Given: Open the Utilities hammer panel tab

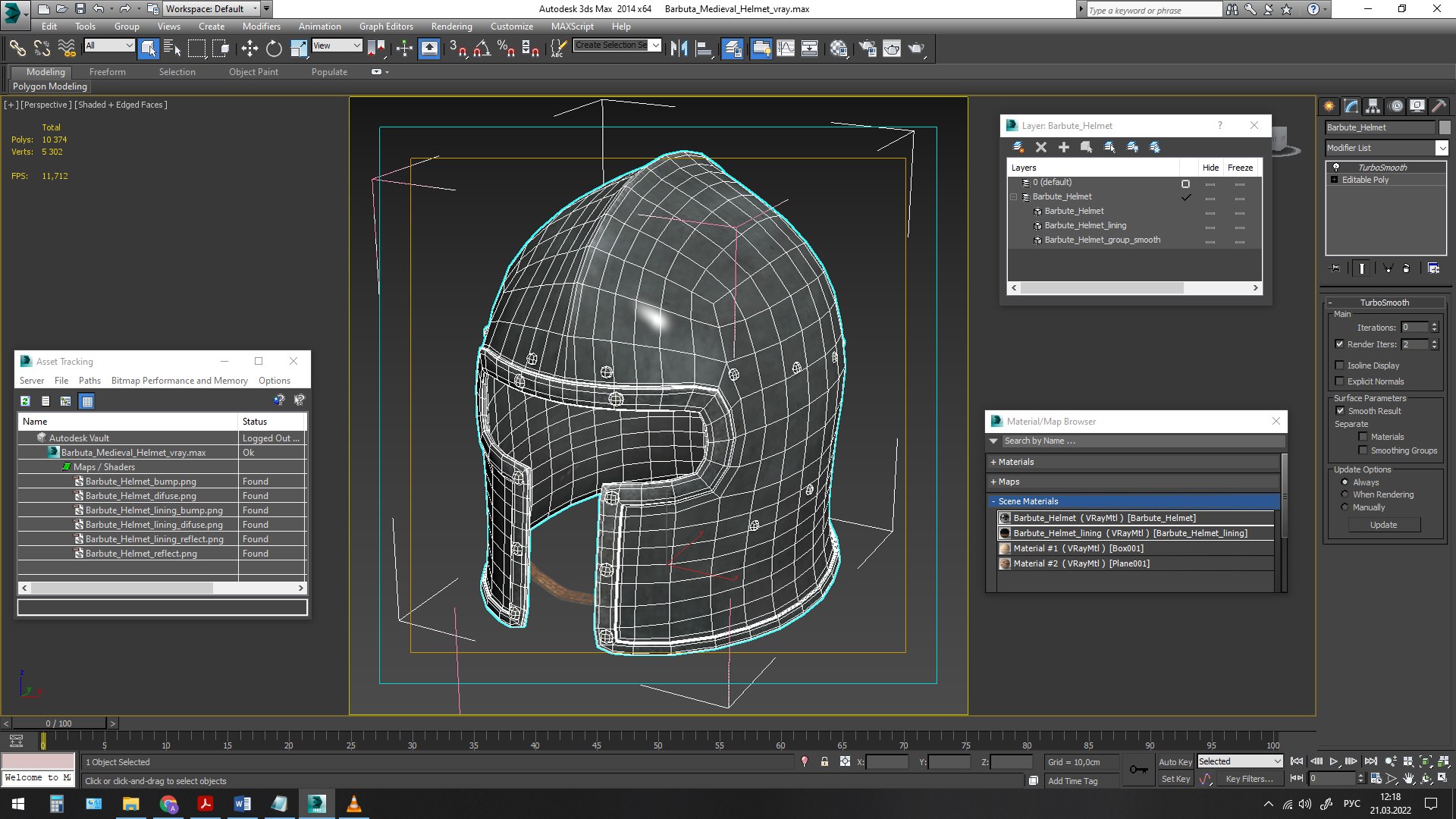Looking at the screenshot, I should pyautogui.click(x=1439, y=106).
